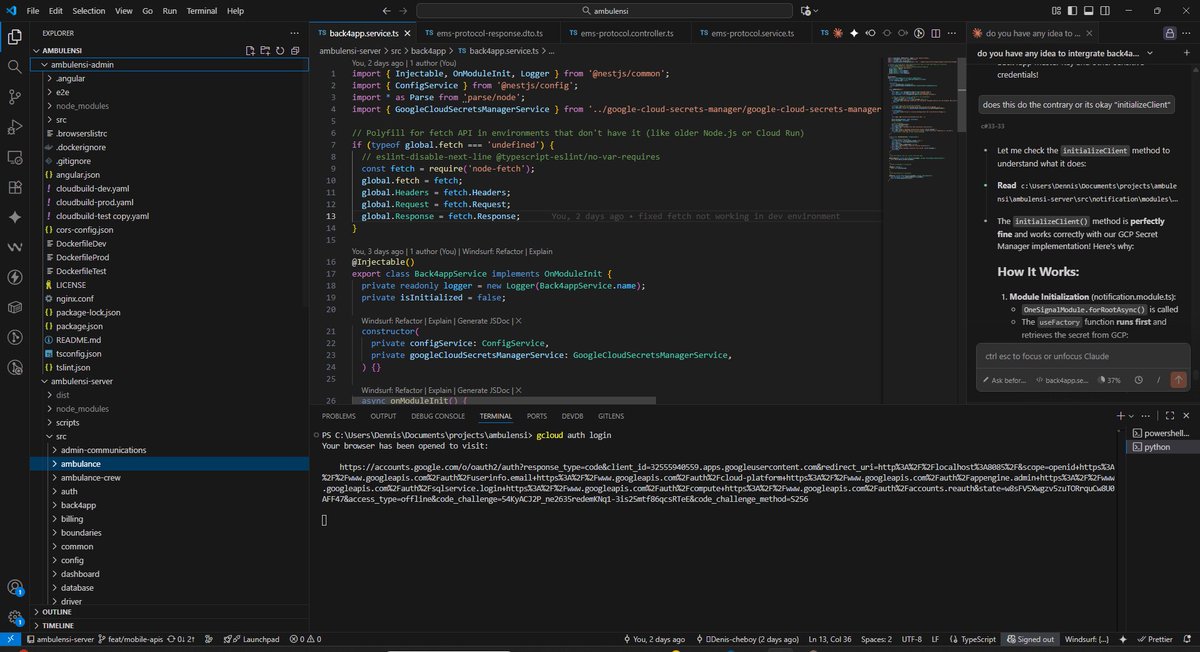
Task: Open the Search view in activity bar
Action: (x=14, y=66)
